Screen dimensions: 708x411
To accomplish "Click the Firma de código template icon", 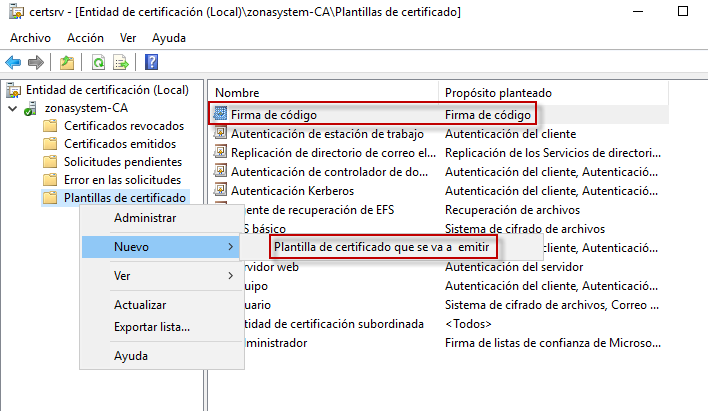I will click(x=220, y=114).
